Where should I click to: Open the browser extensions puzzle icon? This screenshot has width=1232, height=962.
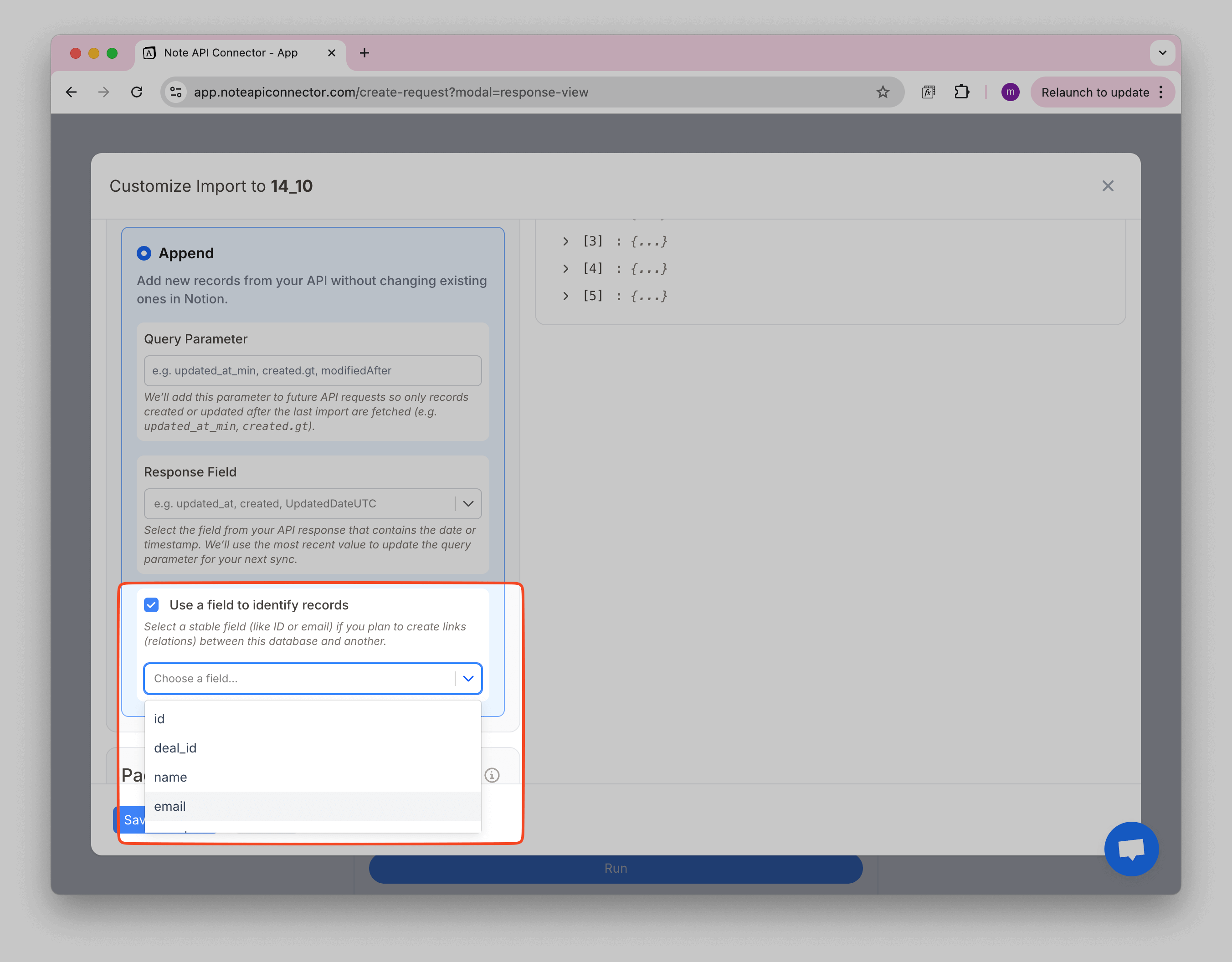tap(961, 92)
